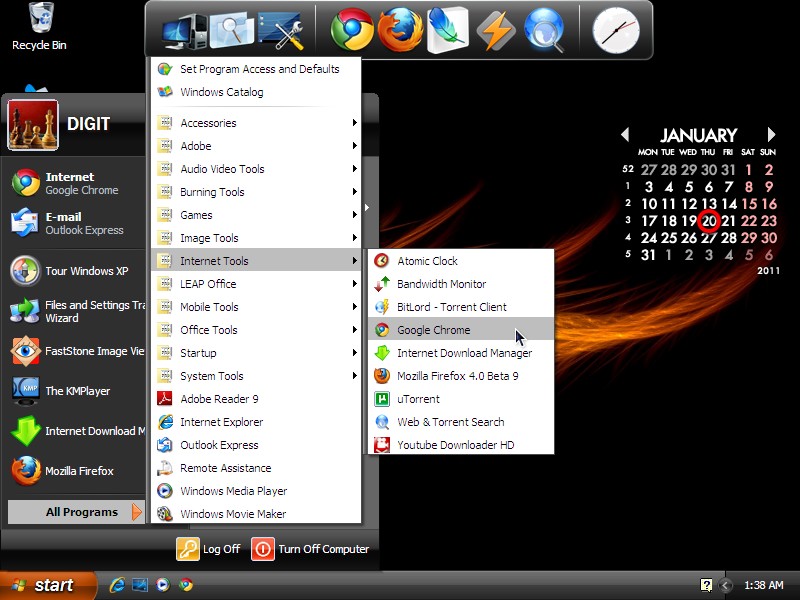
Task: Open Atomic Clock in Internet Tools
Action: point(461,261)
